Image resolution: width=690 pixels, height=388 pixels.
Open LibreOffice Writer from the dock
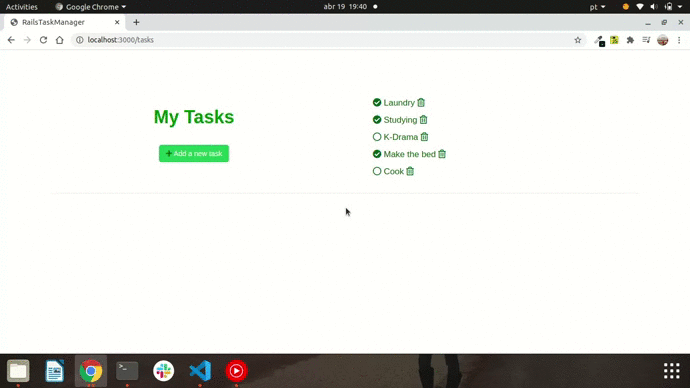(x=55, y=371)
